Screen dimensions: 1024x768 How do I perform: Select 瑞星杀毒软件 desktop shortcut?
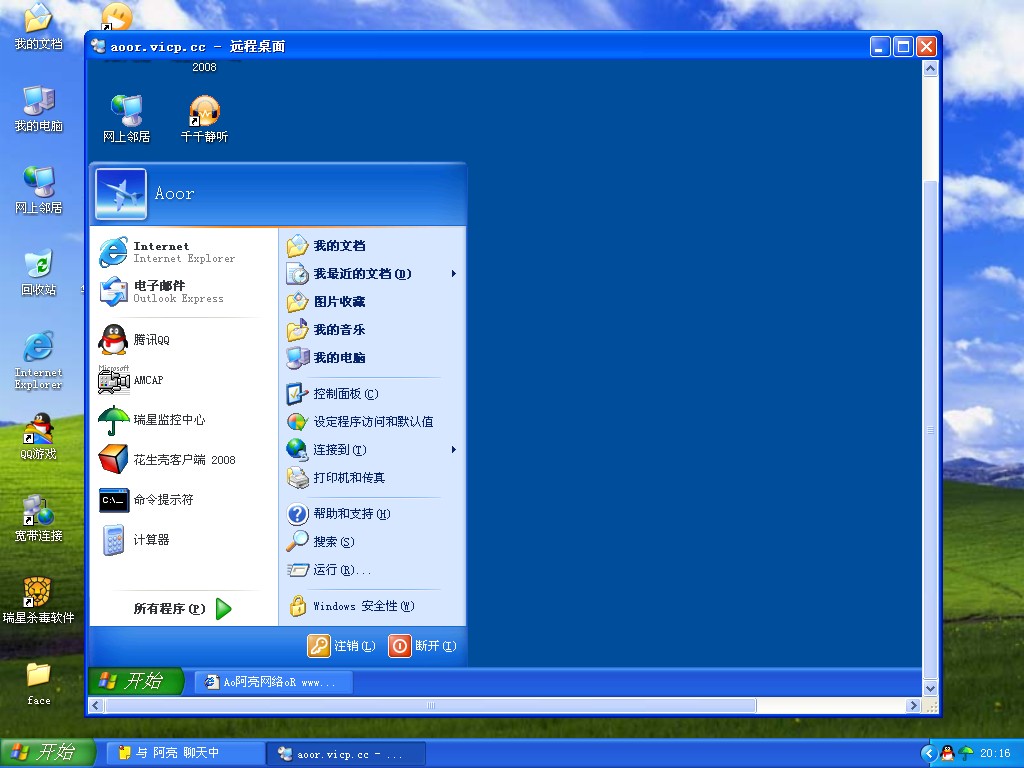coord(39,601)
